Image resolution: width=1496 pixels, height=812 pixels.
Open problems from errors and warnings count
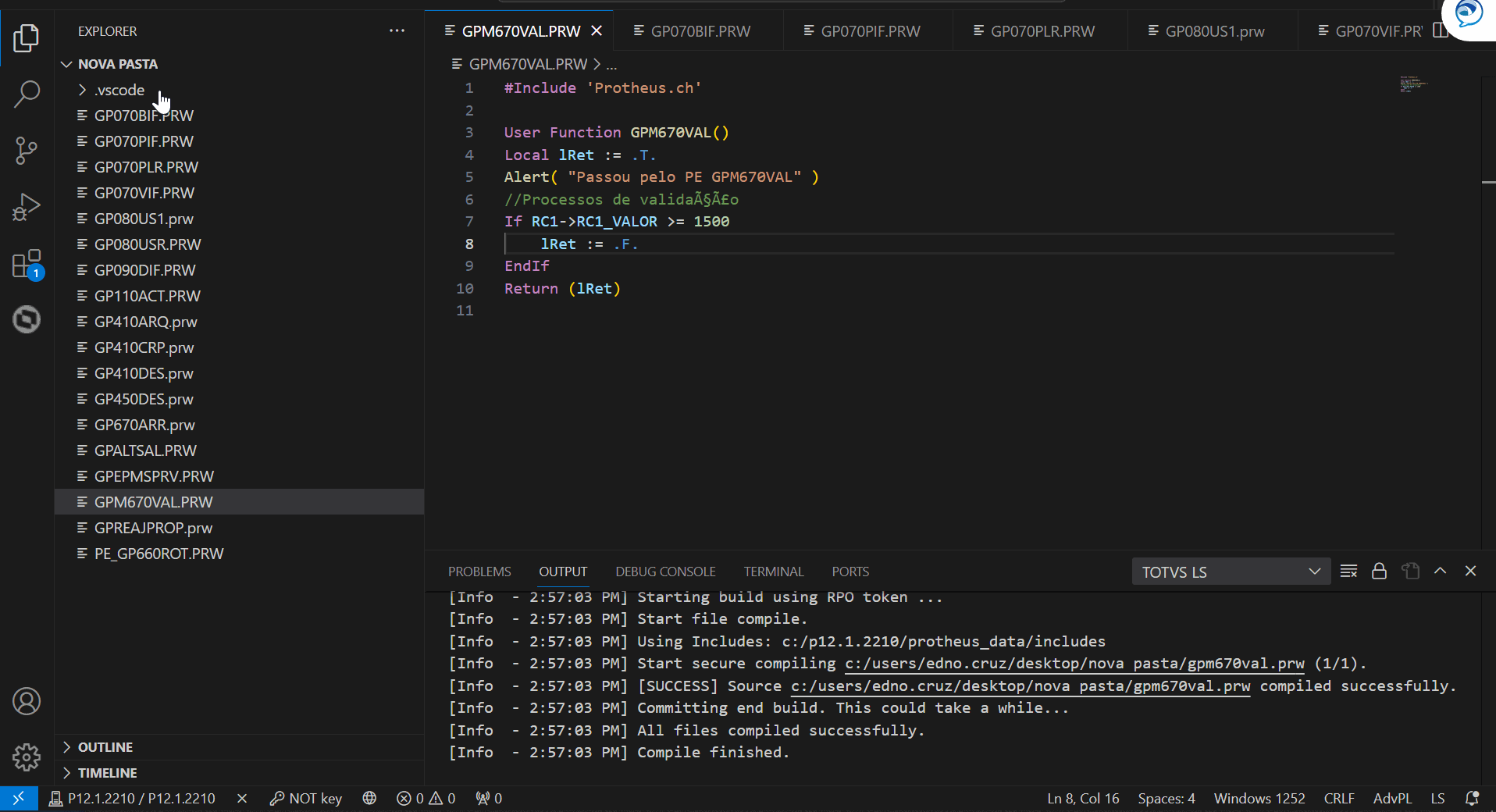point(426,798)
